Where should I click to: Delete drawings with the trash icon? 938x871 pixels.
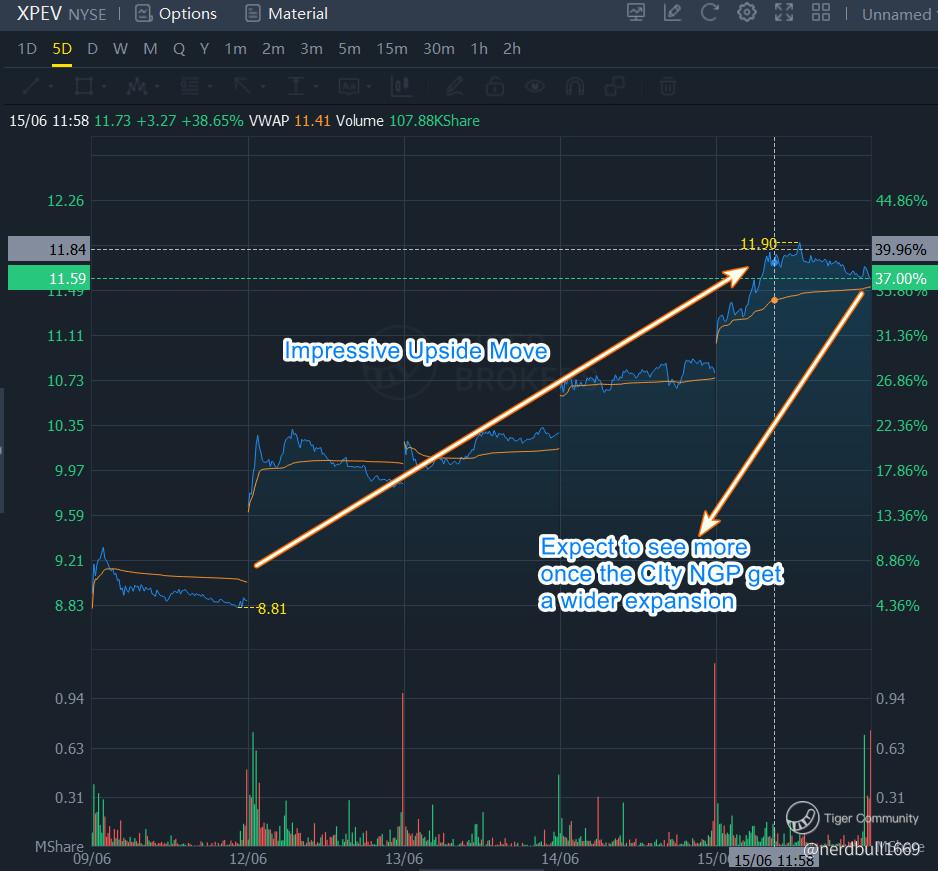(668, 86)
